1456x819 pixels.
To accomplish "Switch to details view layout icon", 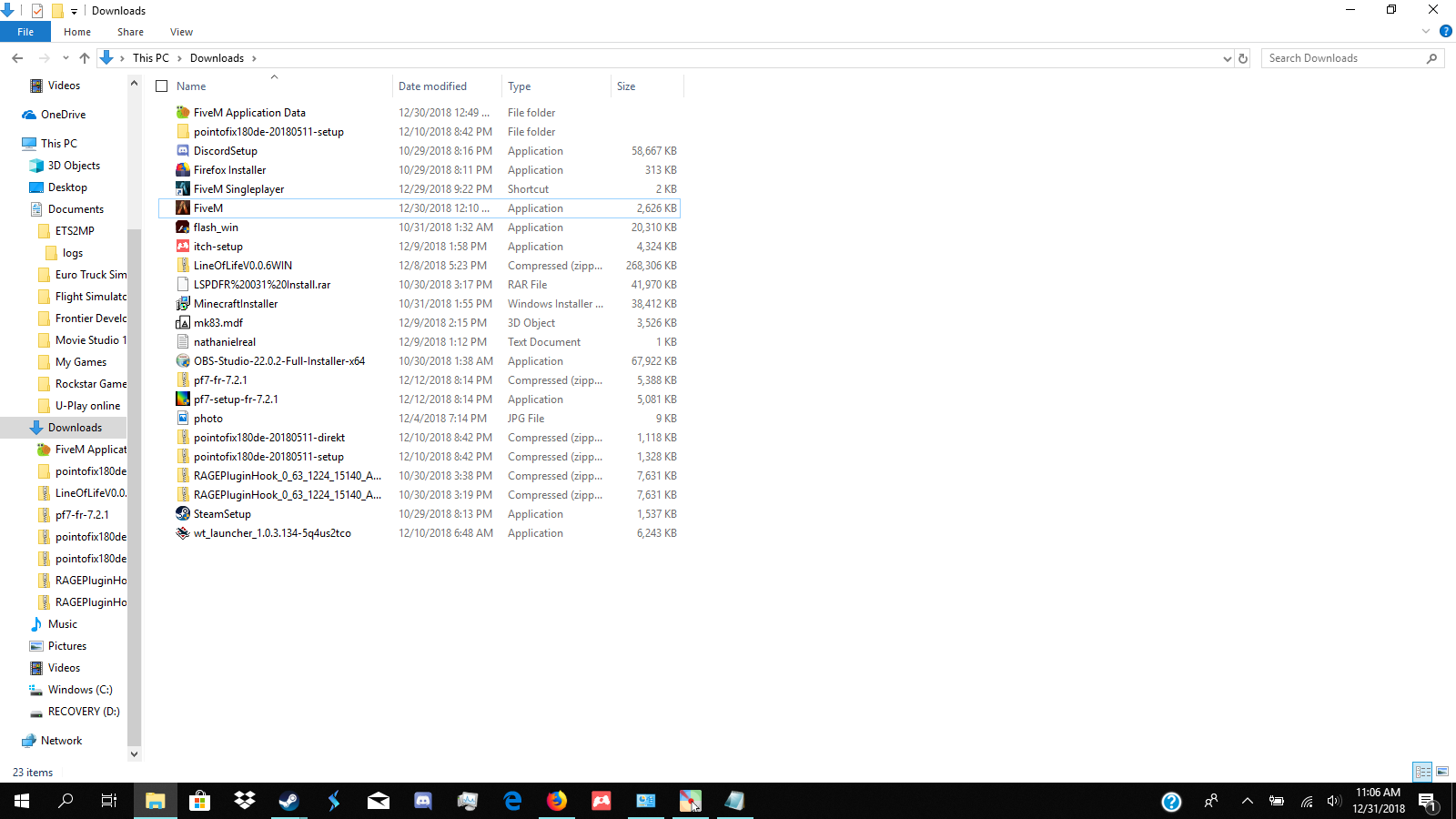I will [1422, 772].
